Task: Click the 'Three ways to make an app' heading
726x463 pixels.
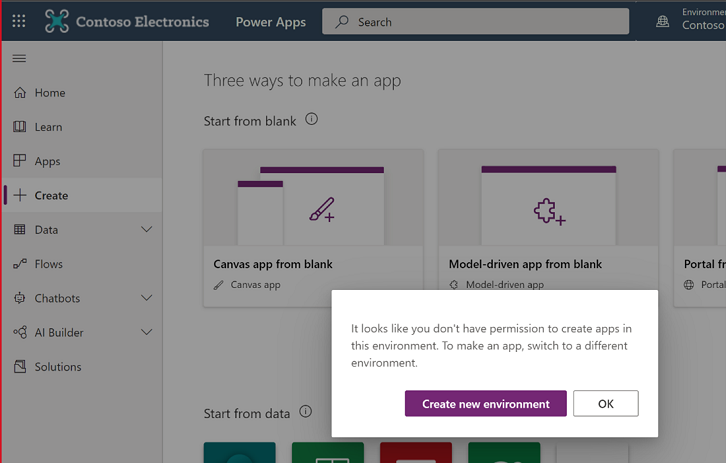Action: [x=302, y=81]
